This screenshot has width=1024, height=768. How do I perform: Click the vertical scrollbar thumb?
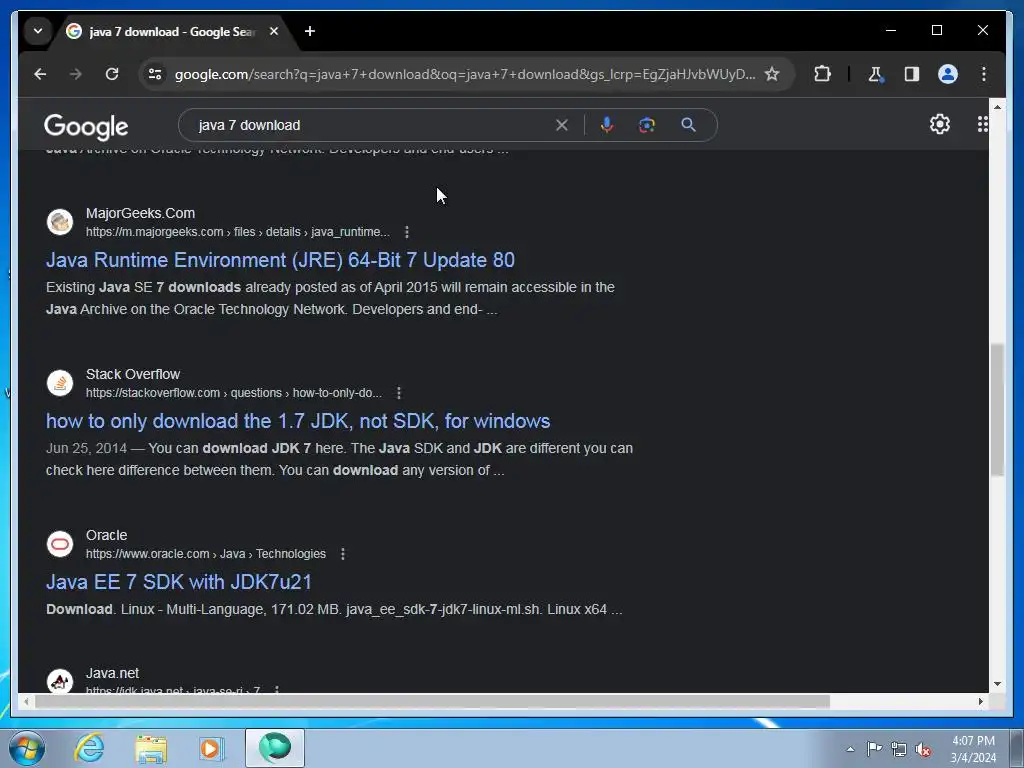point(997,410)
